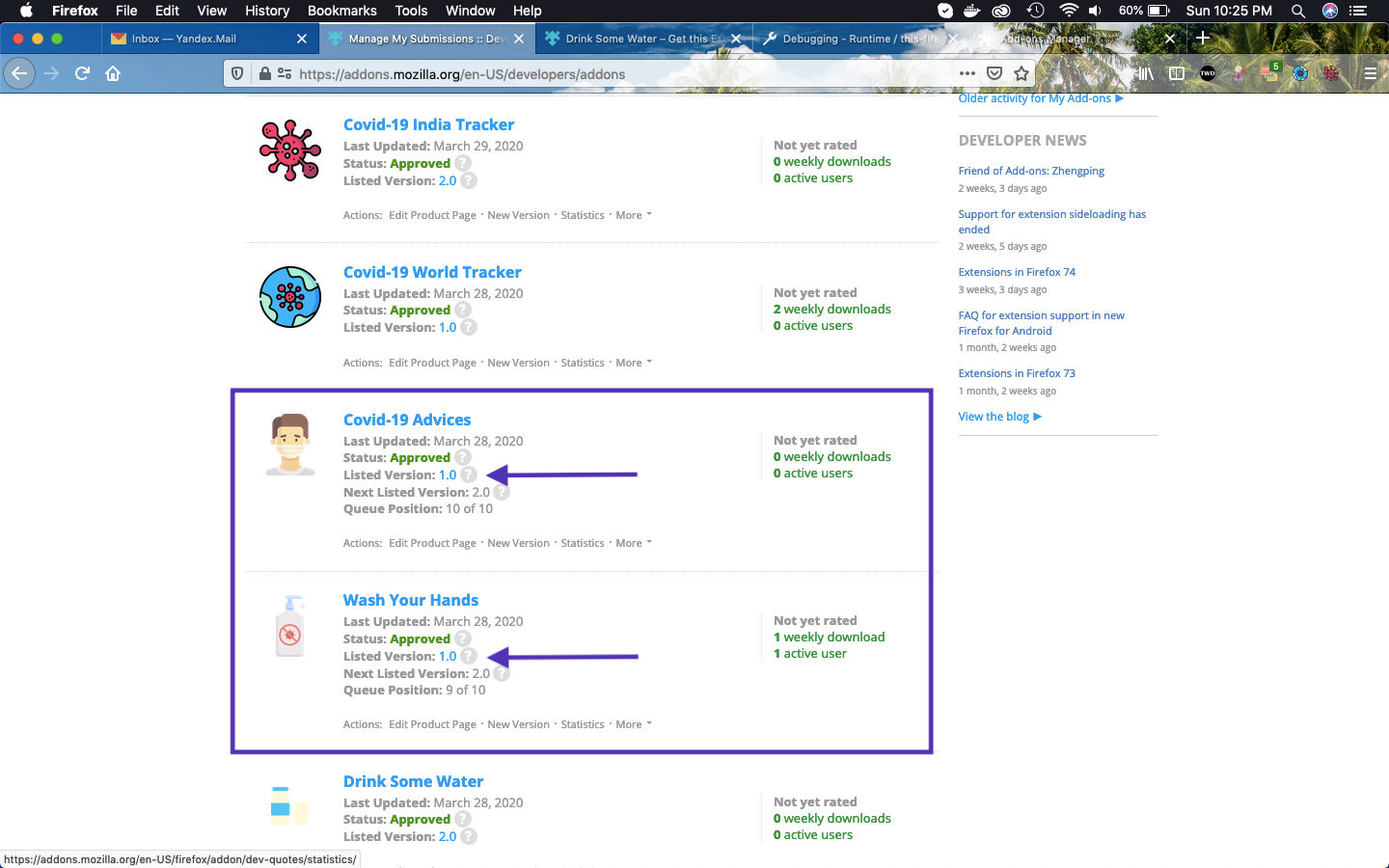This screenshot has width=1389, height=868.
Task: Open Wi-Fi menu in menu bar
Action: point(1068,11)
